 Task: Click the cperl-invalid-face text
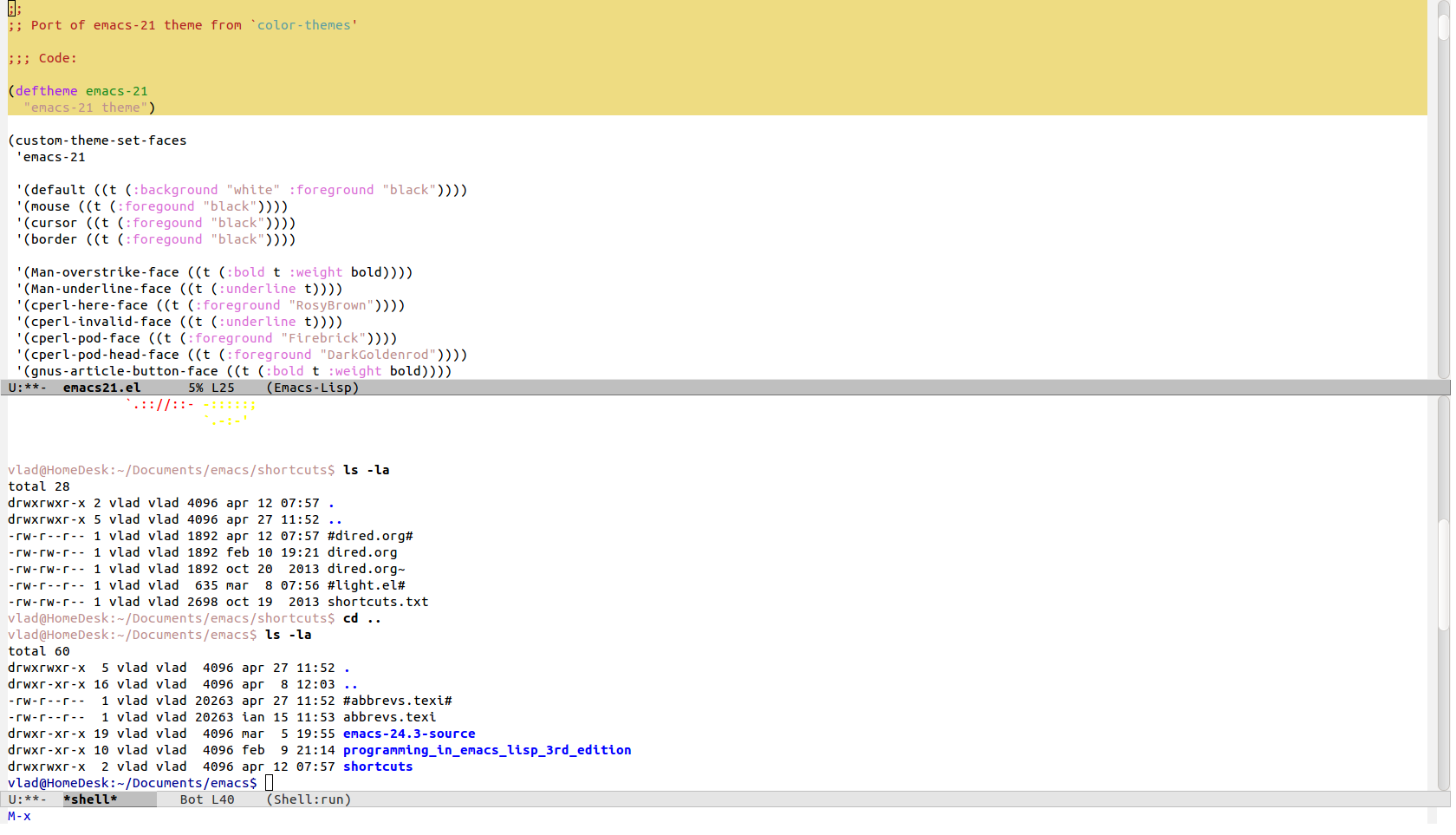coord(101,322)
